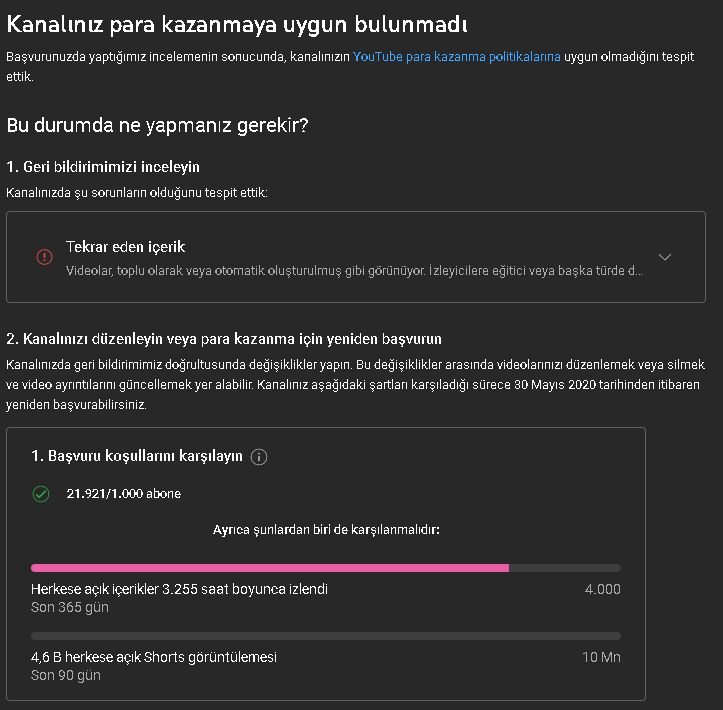723x710 pixels.
Task: Click the Son 365 gün caption
Action: tap(70, 608)
